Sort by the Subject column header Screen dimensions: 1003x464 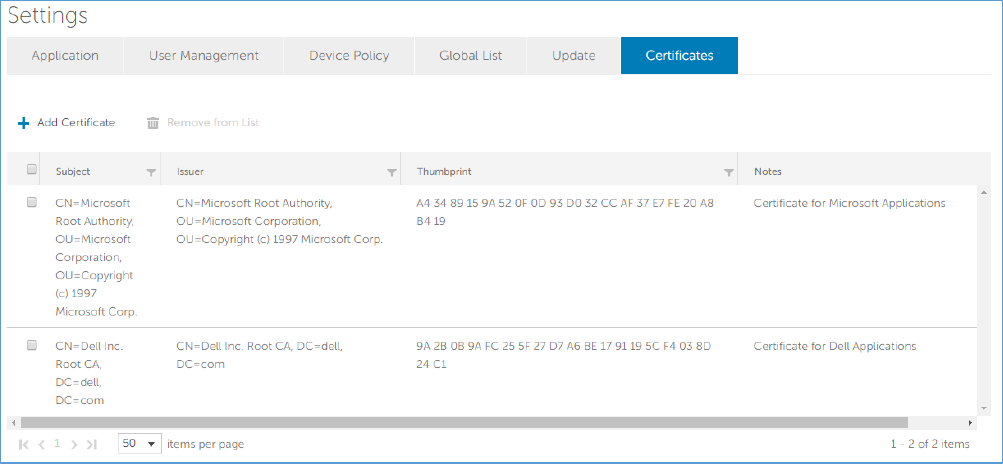(73, 172)
